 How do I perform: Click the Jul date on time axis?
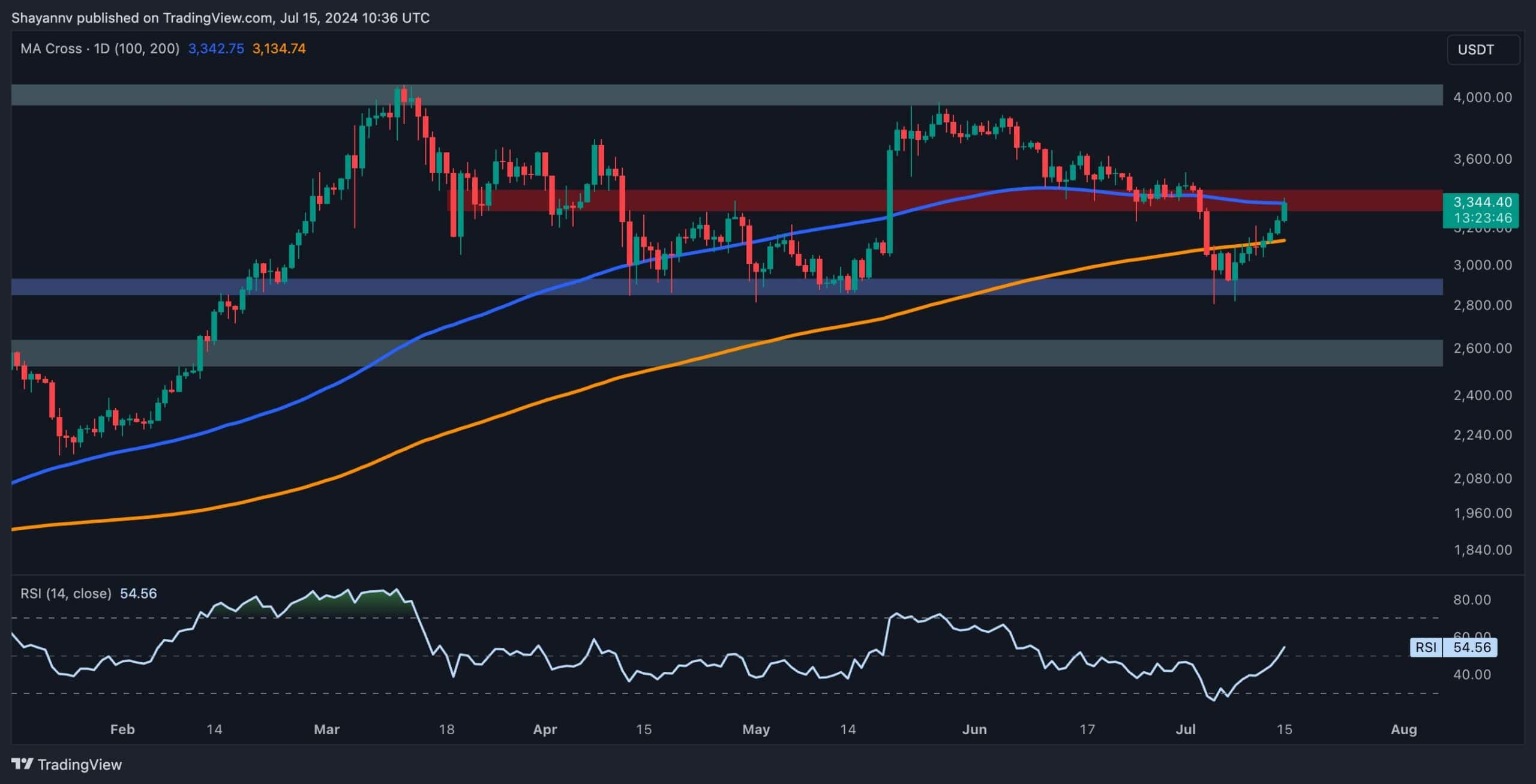pyautogui.click(x=1186, y=729)
